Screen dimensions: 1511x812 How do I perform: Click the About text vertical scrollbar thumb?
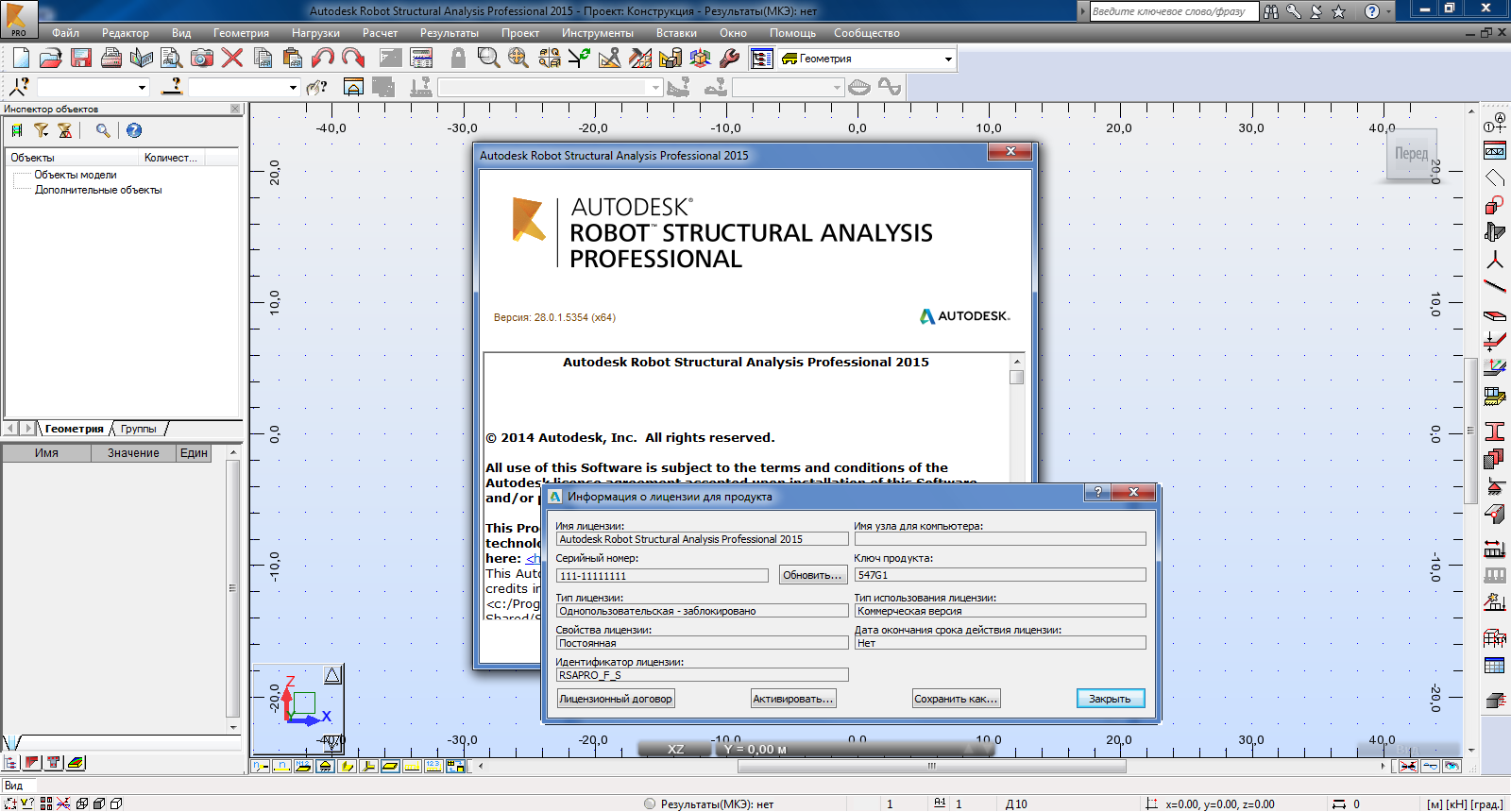click(1016, 378)
